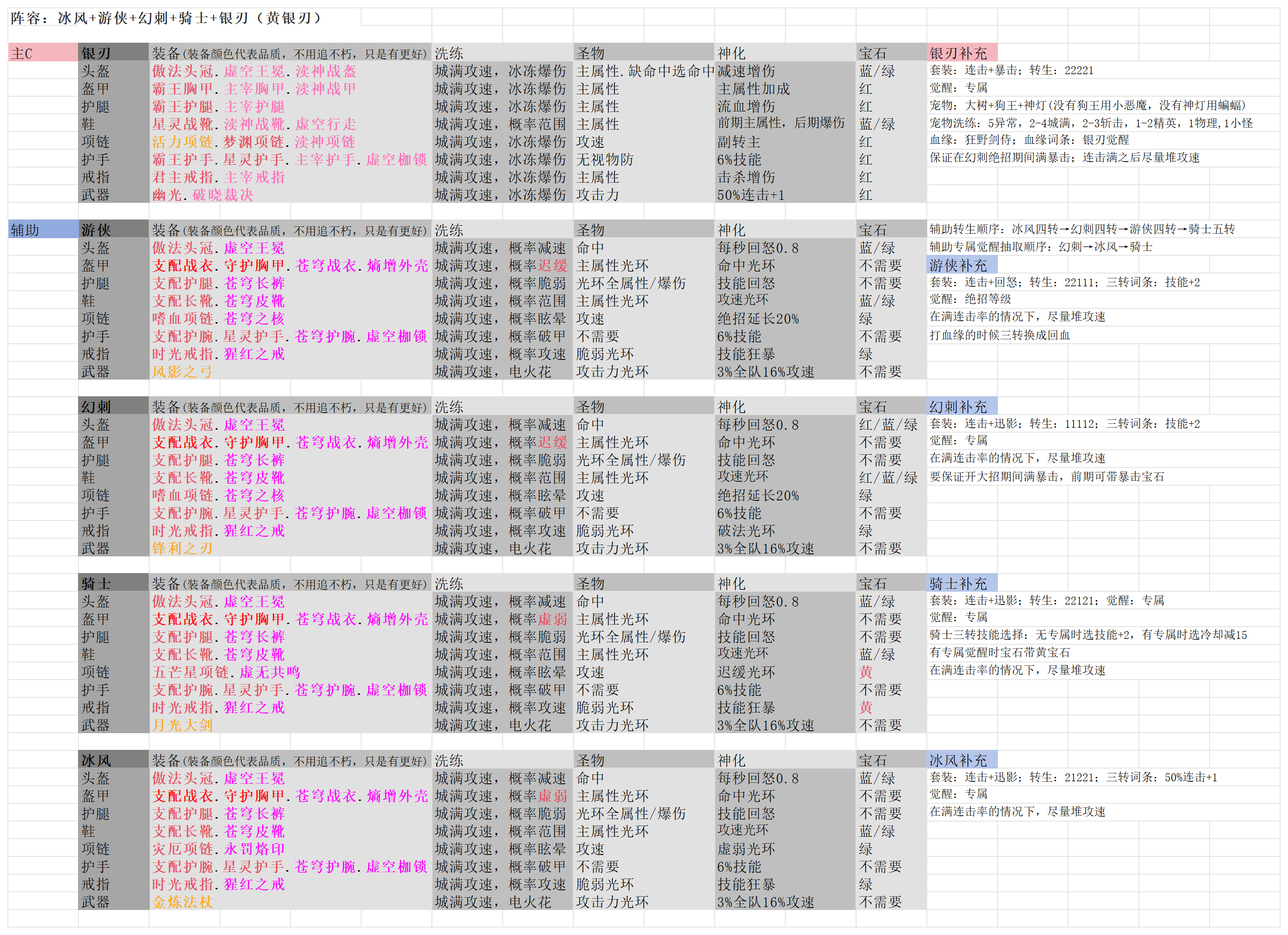This screenshot has width=1288, height=935.
Task: Select the pink 主C cell
Action: tap(43, 54)
